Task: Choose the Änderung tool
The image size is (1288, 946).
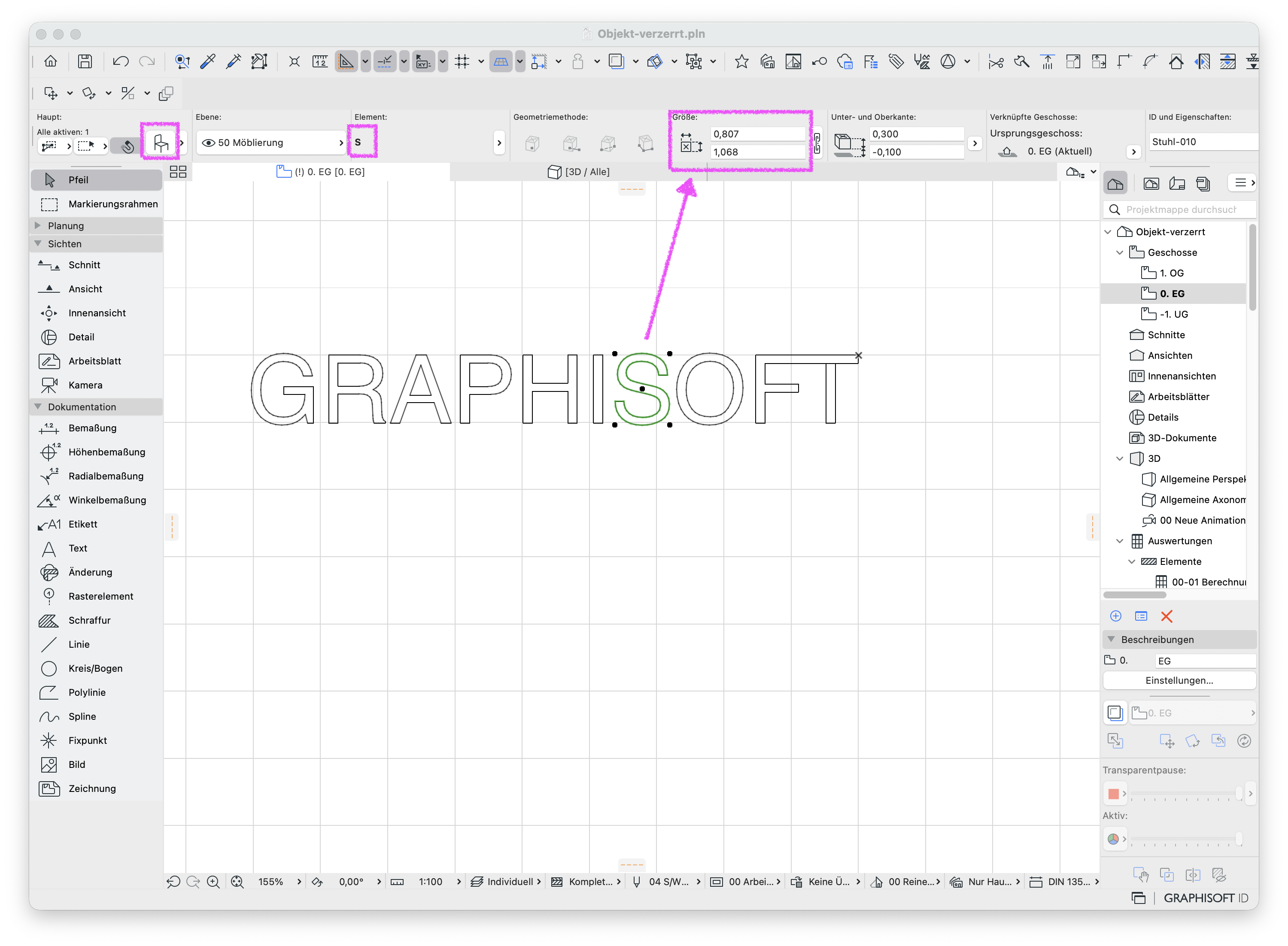Action: pos(96,573)
